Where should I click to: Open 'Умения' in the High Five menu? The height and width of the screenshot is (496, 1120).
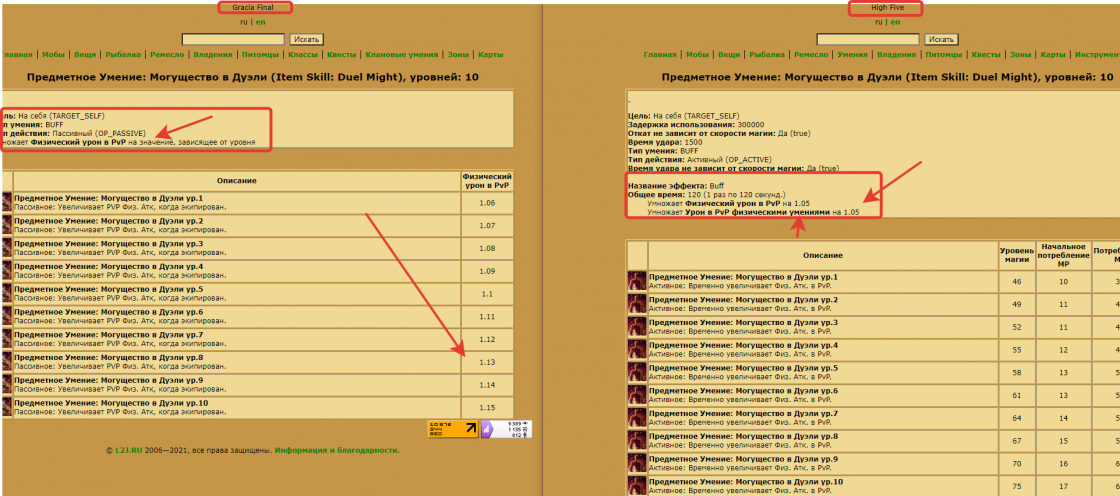852,55
